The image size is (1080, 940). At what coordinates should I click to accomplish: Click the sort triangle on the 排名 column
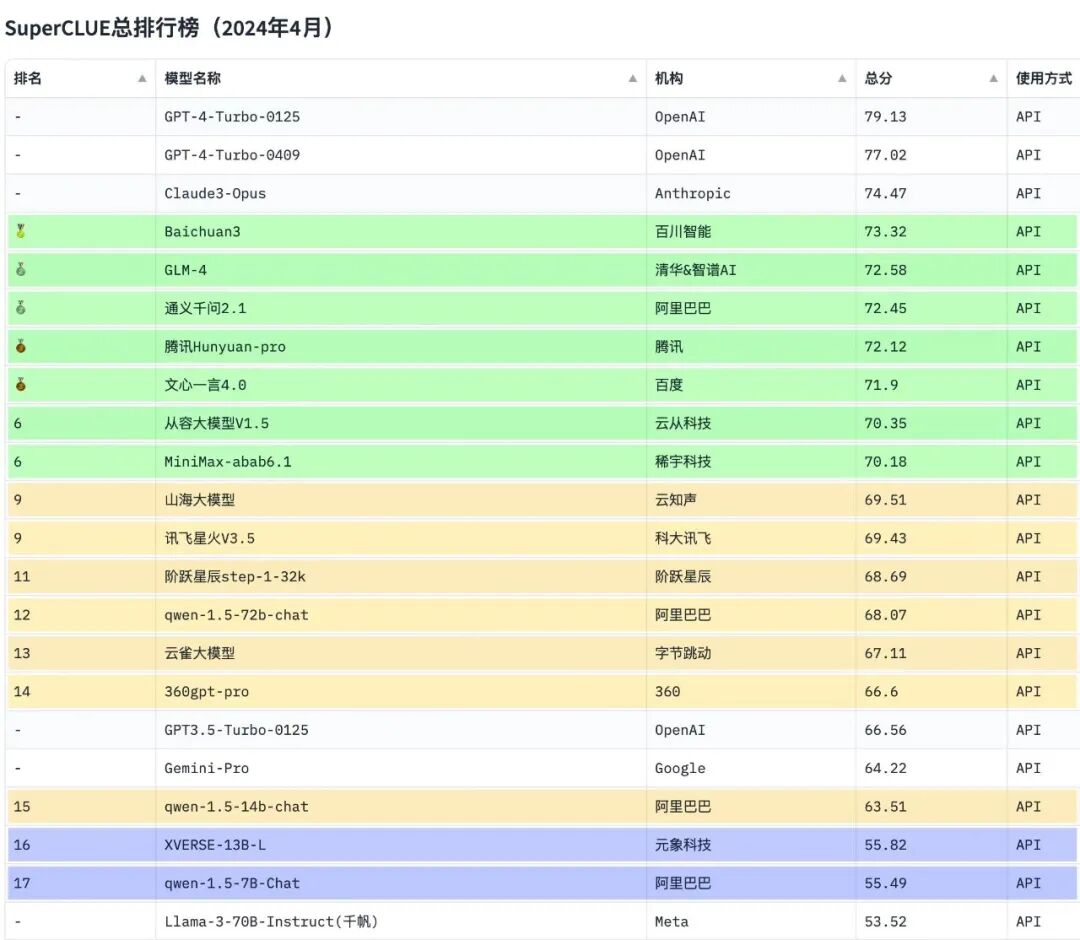[139, 76]
